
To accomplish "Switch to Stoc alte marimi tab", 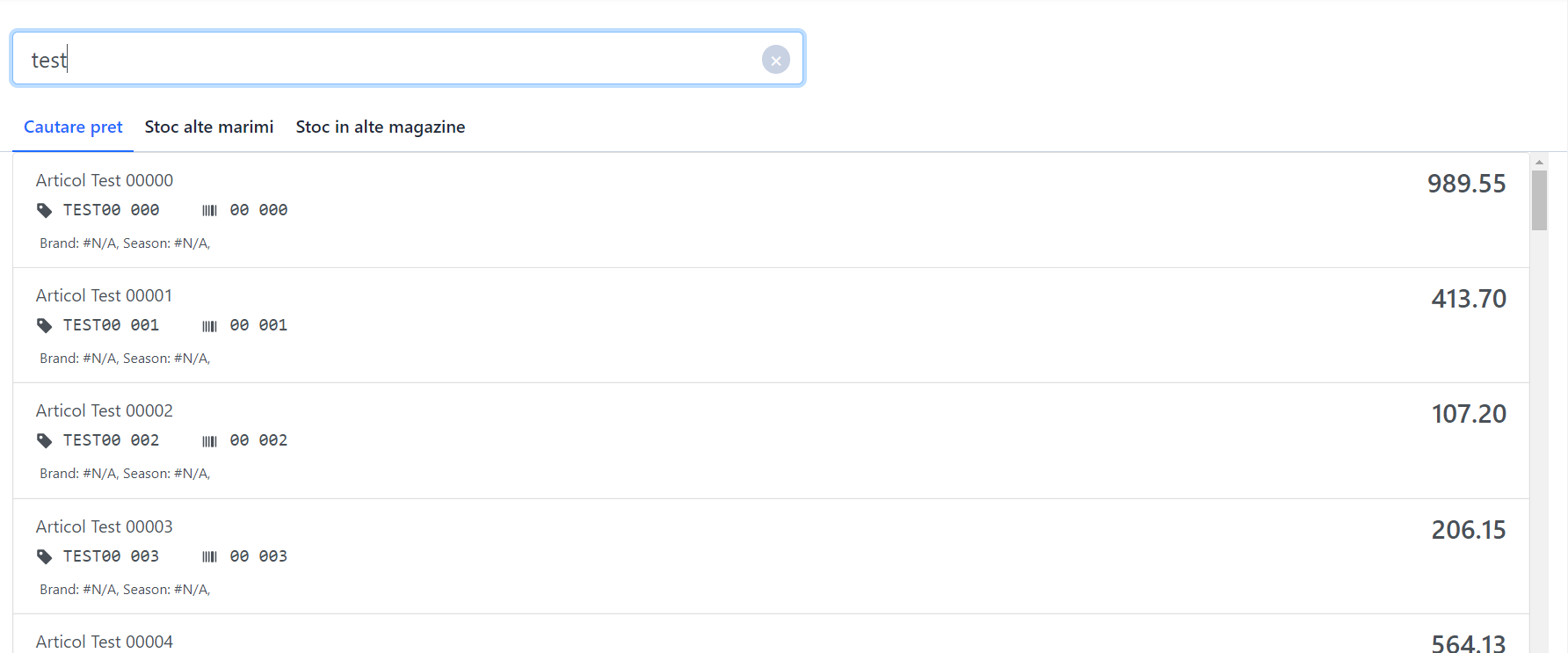I will [209, 127].
